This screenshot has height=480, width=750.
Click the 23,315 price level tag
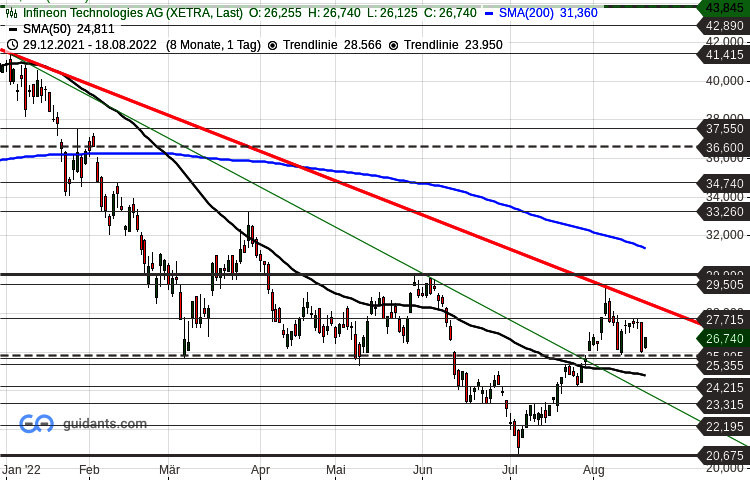pos(724,404)
